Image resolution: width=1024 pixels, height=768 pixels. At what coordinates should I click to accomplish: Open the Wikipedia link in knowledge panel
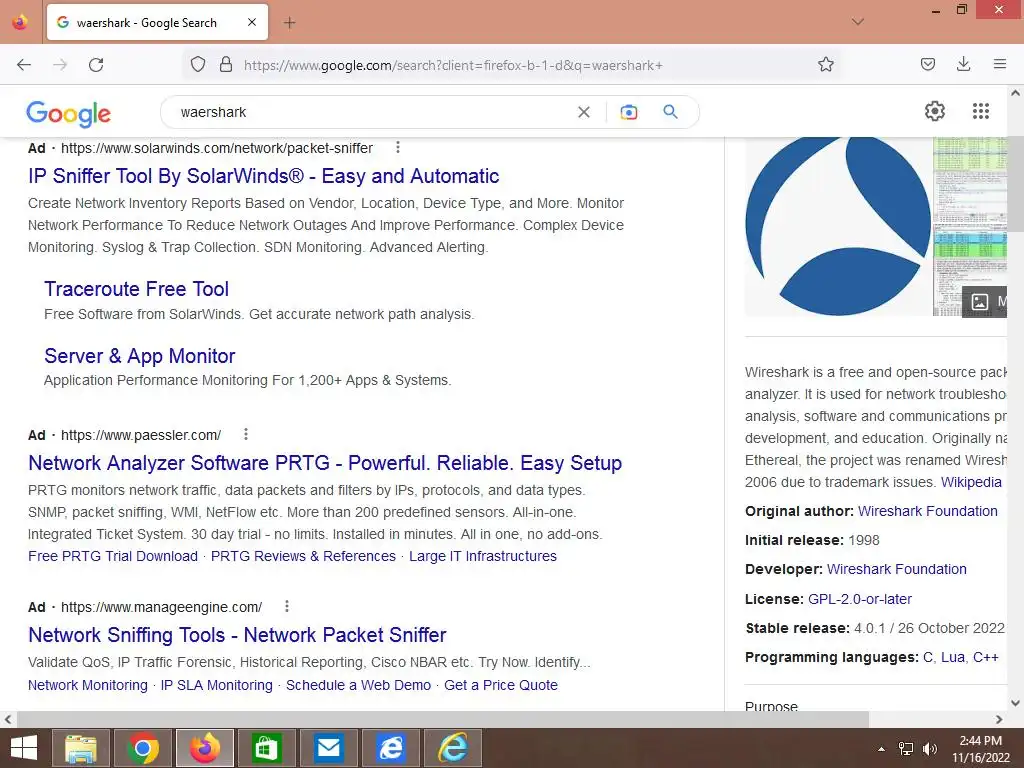click(x=971, y=482)
